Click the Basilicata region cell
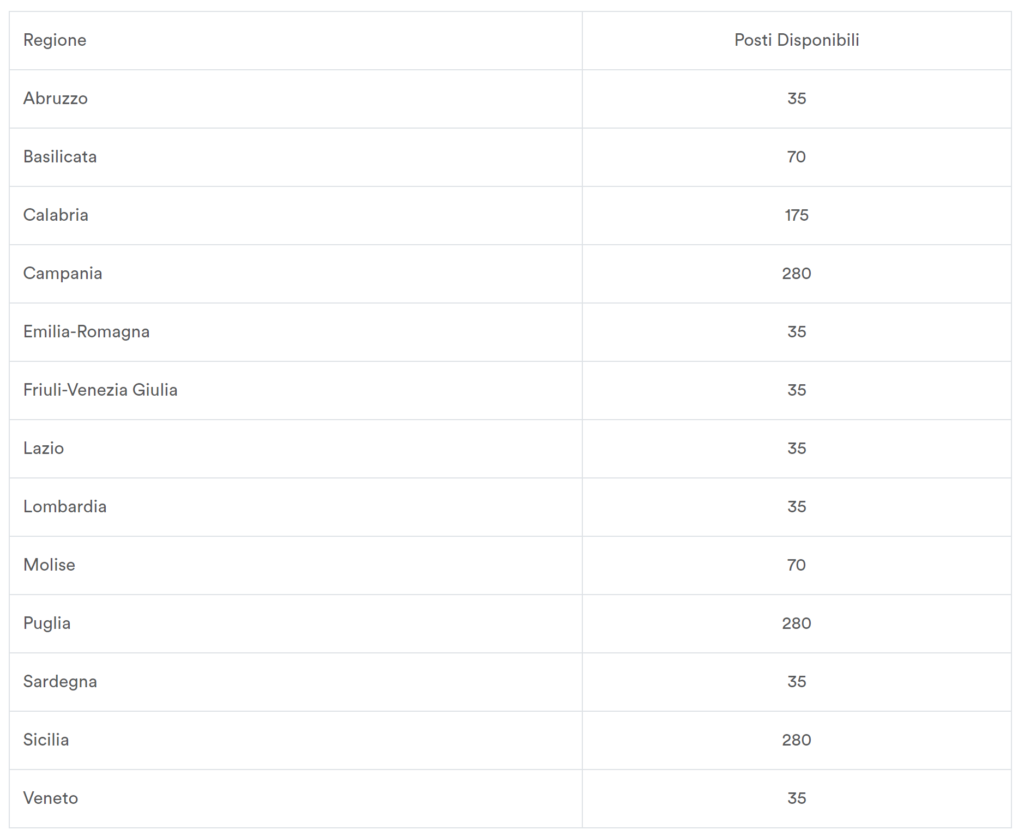Viewport: 1024px width, 836px height. tap(60, 157)
